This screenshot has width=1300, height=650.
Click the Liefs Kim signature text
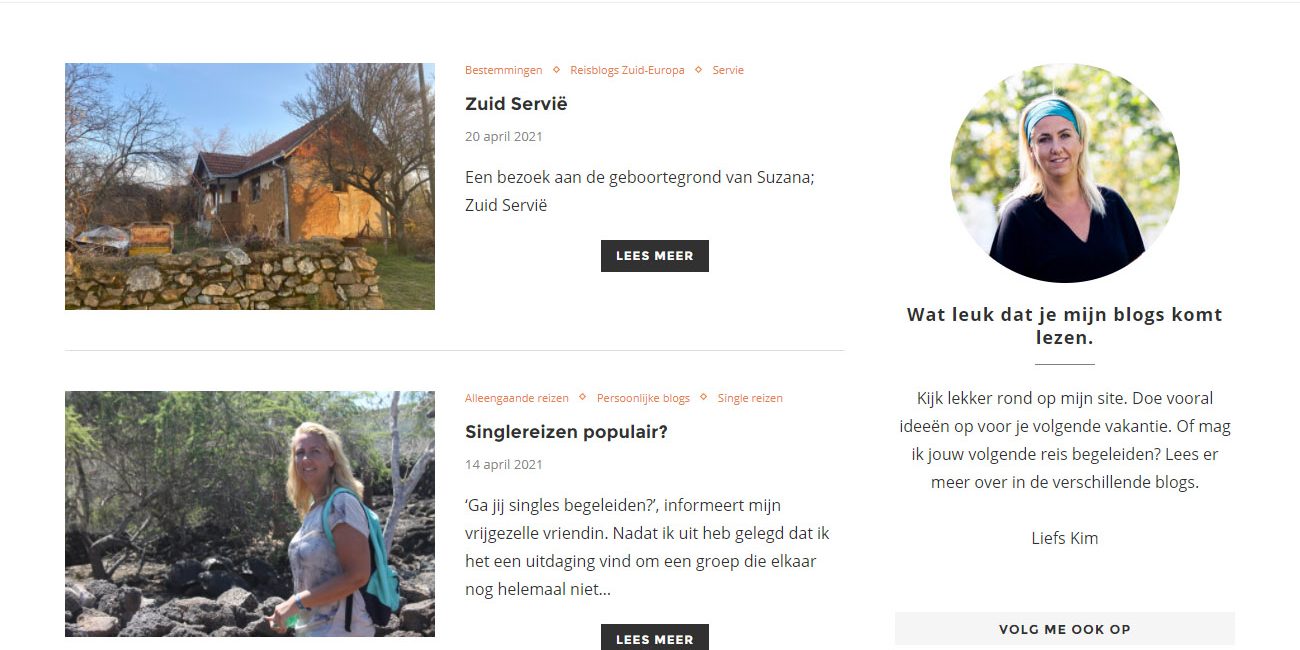pos(1065,538)
